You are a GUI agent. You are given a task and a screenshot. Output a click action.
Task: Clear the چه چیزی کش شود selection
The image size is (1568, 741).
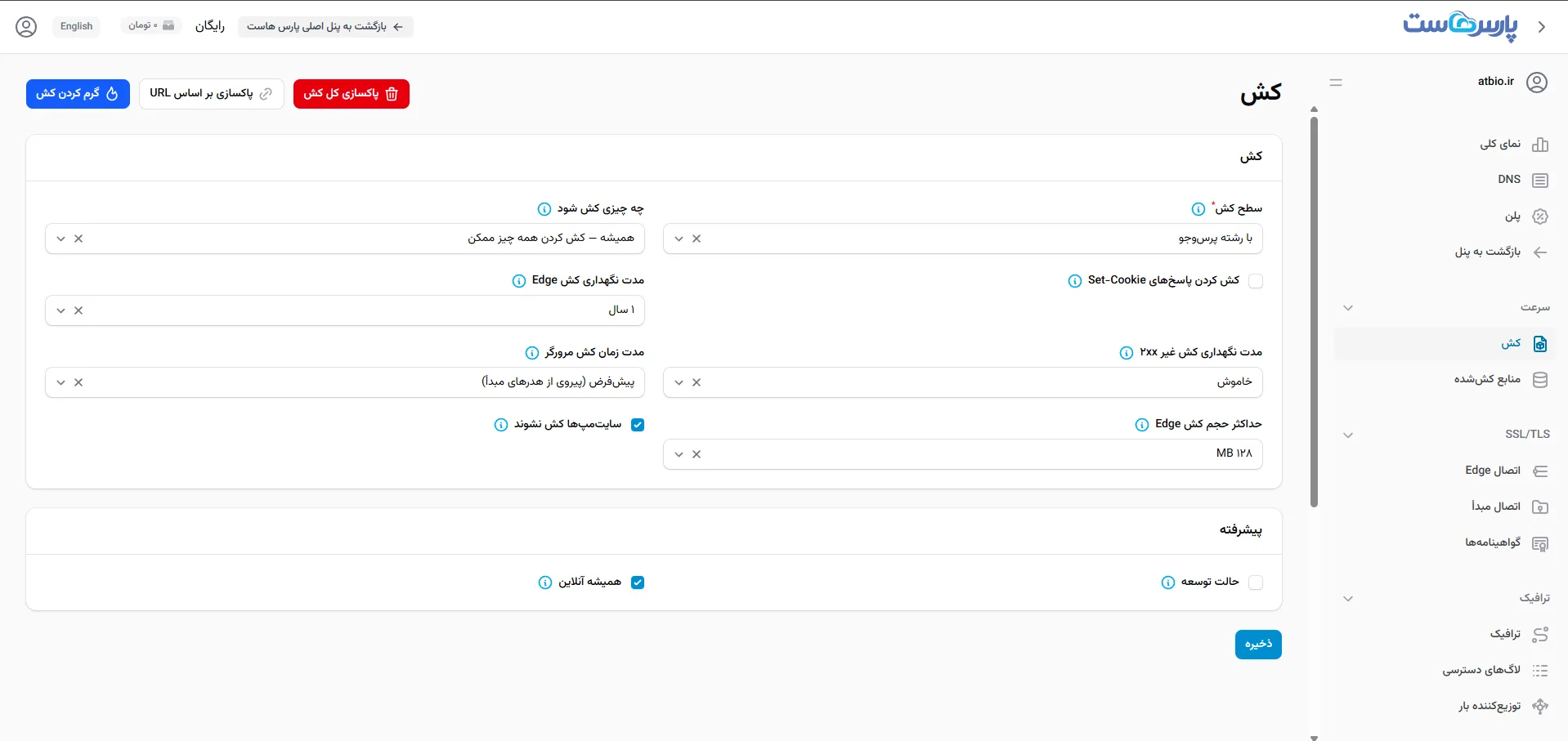(78, 239)
